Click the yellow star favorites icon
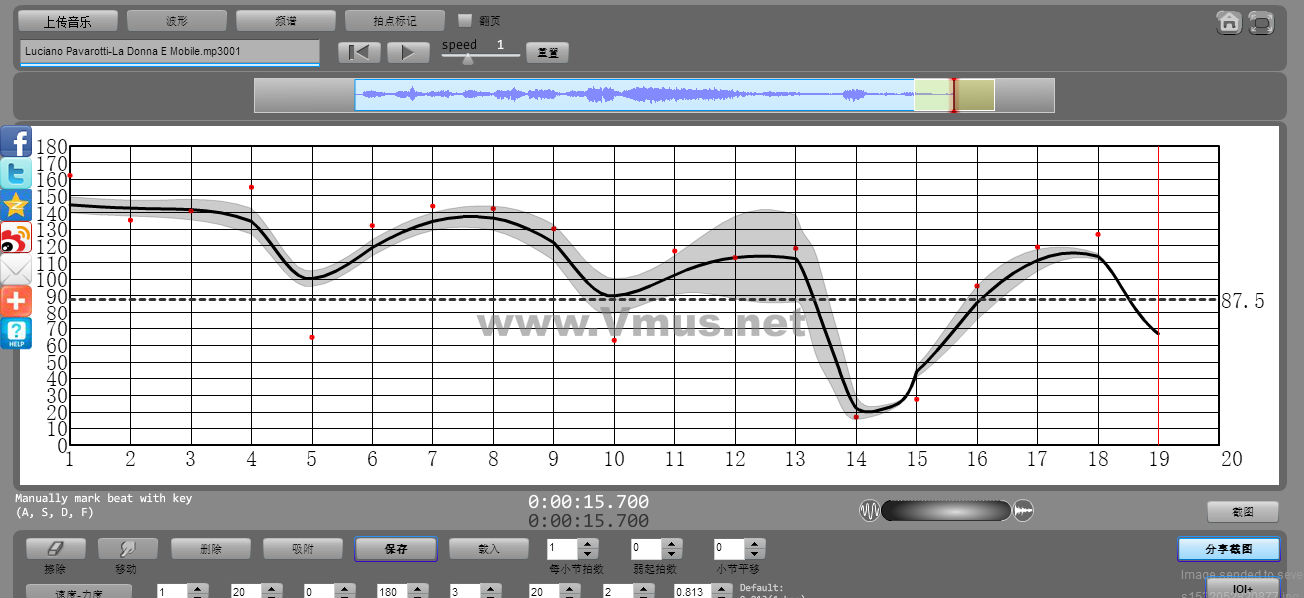Screen dimensions: 1304x598 point(16,206)
